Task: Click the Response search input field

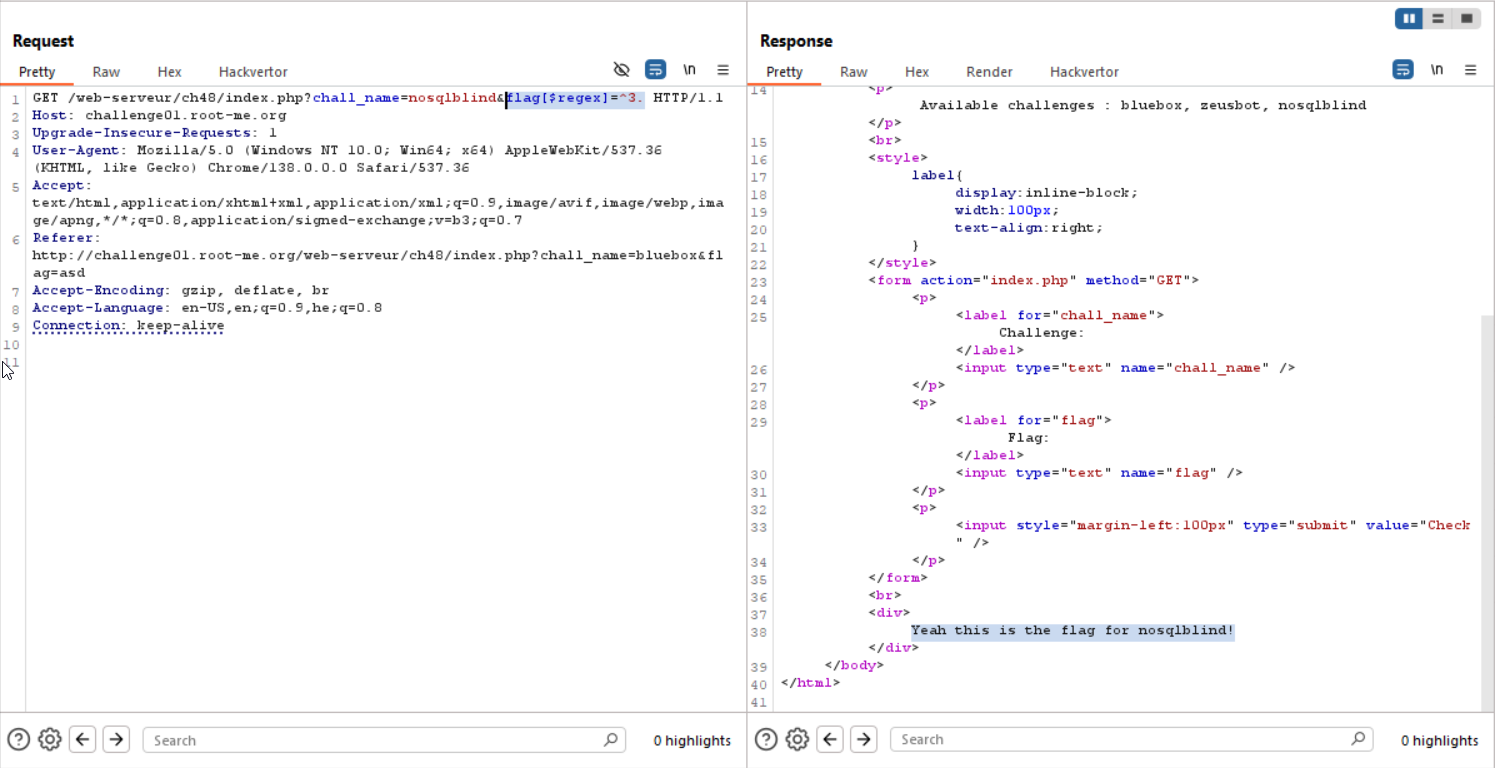Action: [x=1120, y=740]
